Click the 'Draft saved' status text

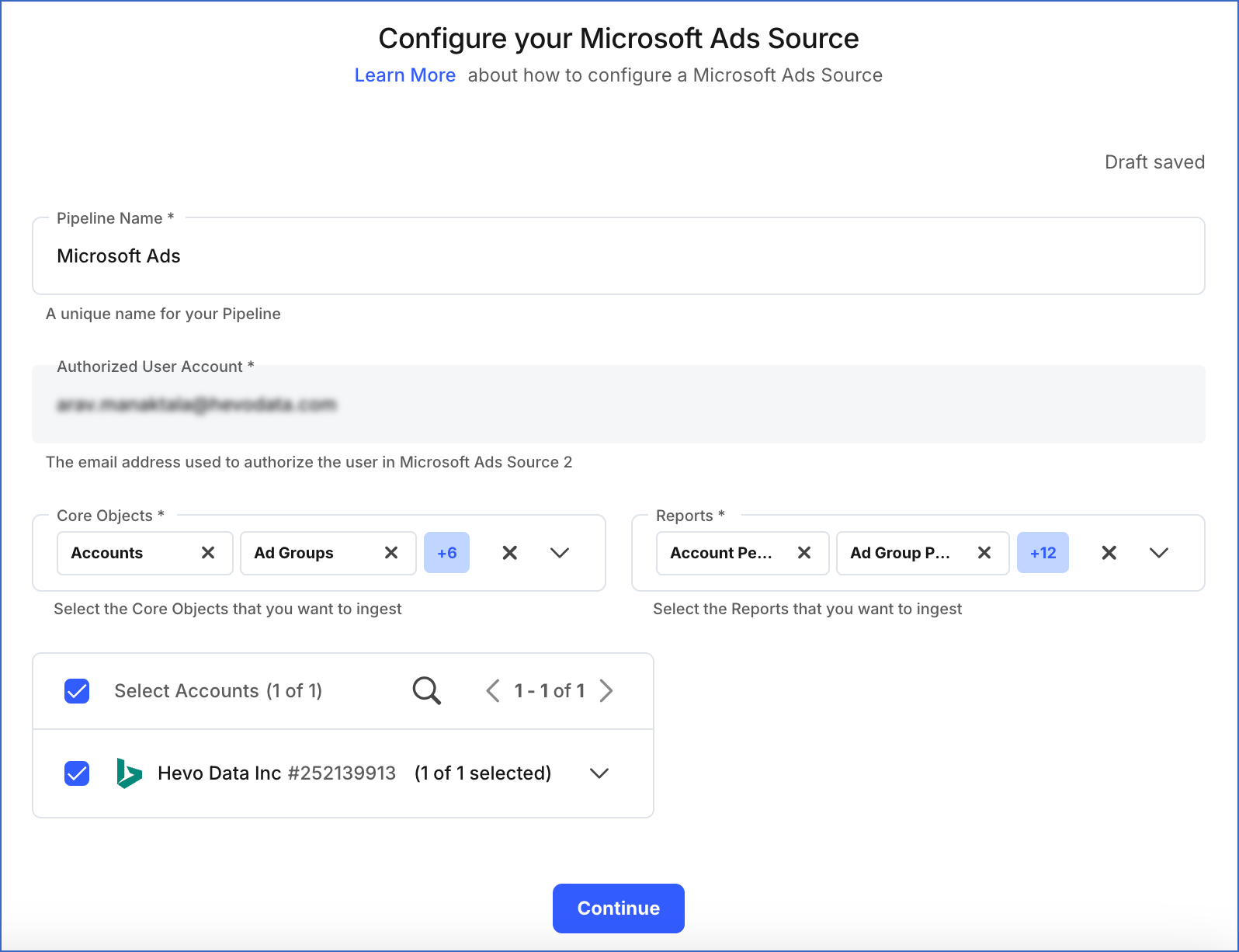1154,162
